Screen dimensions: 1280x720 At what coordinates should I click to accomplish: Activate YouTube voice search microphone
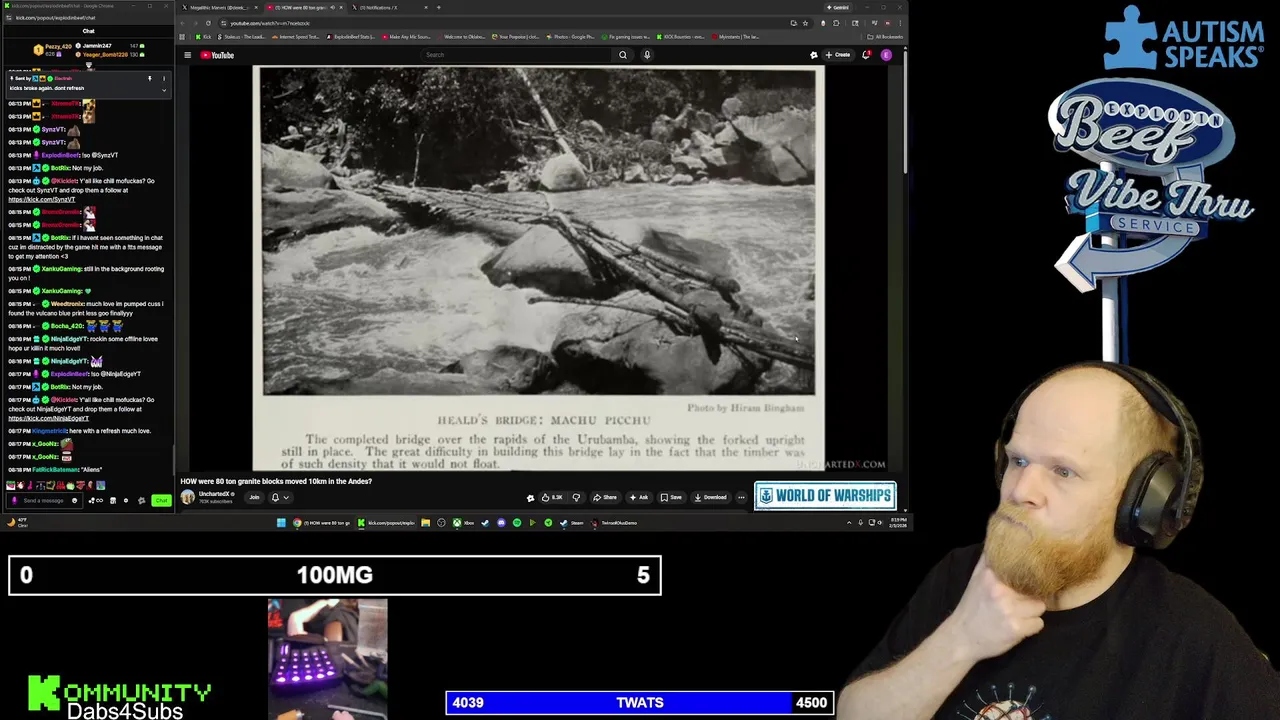click(x=647, y=55)
